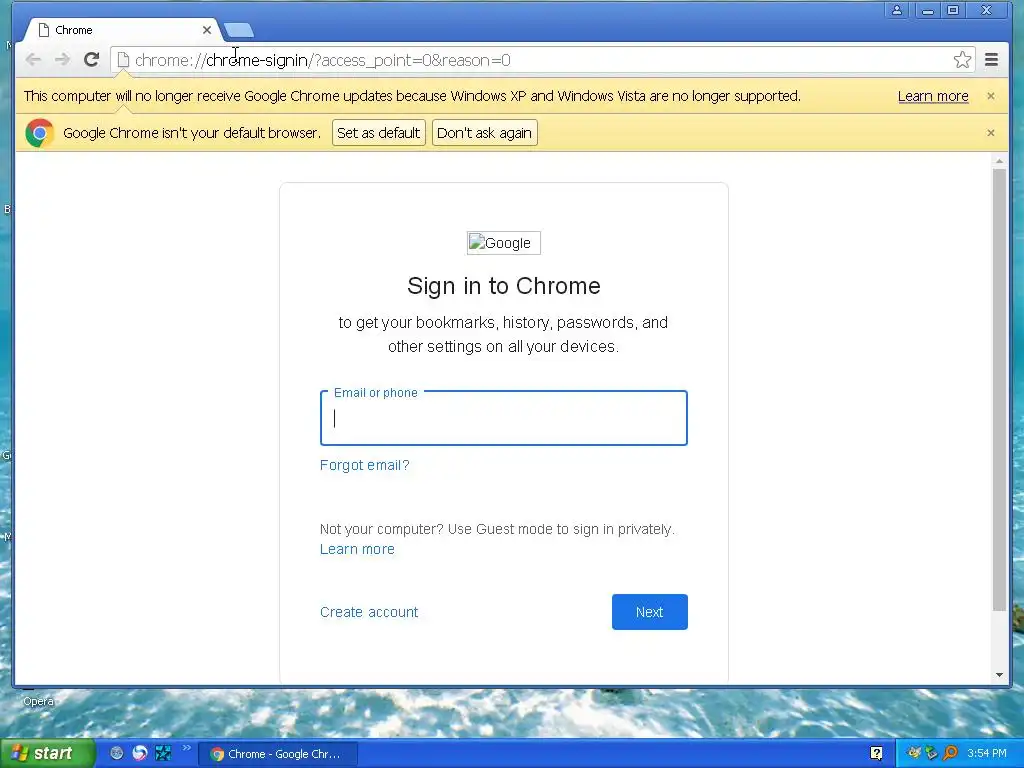This screenshot has width=1024, height=768.
Task: Select the Chrome tab
Action: (121, 30)
